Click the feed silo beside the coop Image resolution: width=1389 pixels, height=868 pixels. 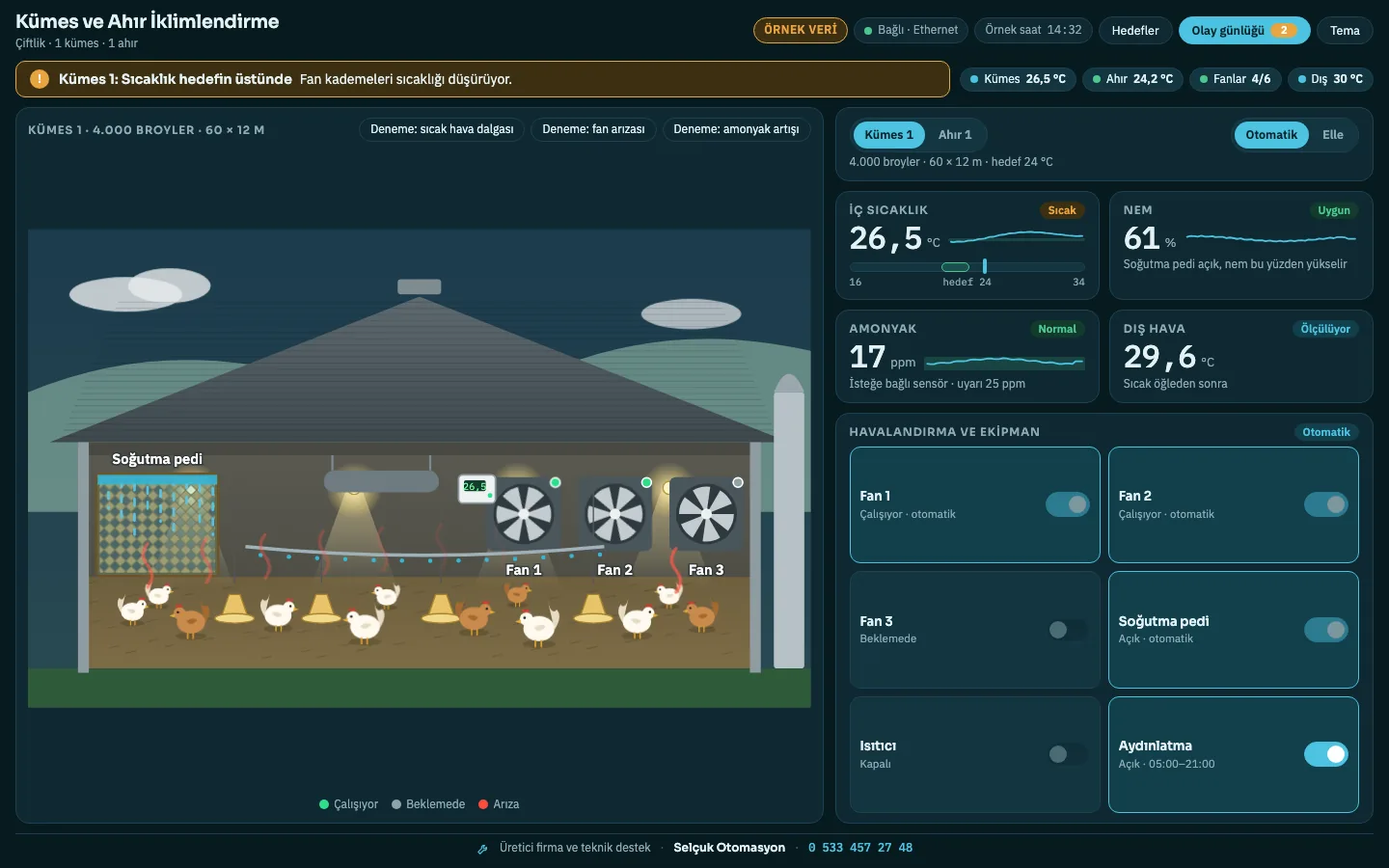click(789, 521)
